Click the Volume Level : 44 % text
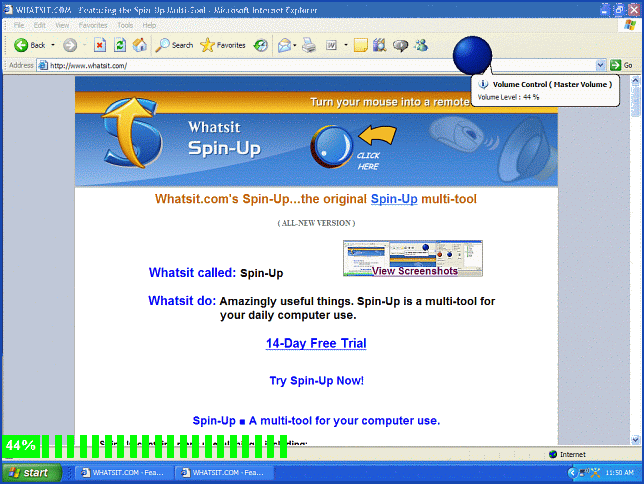 coord(508,97)
